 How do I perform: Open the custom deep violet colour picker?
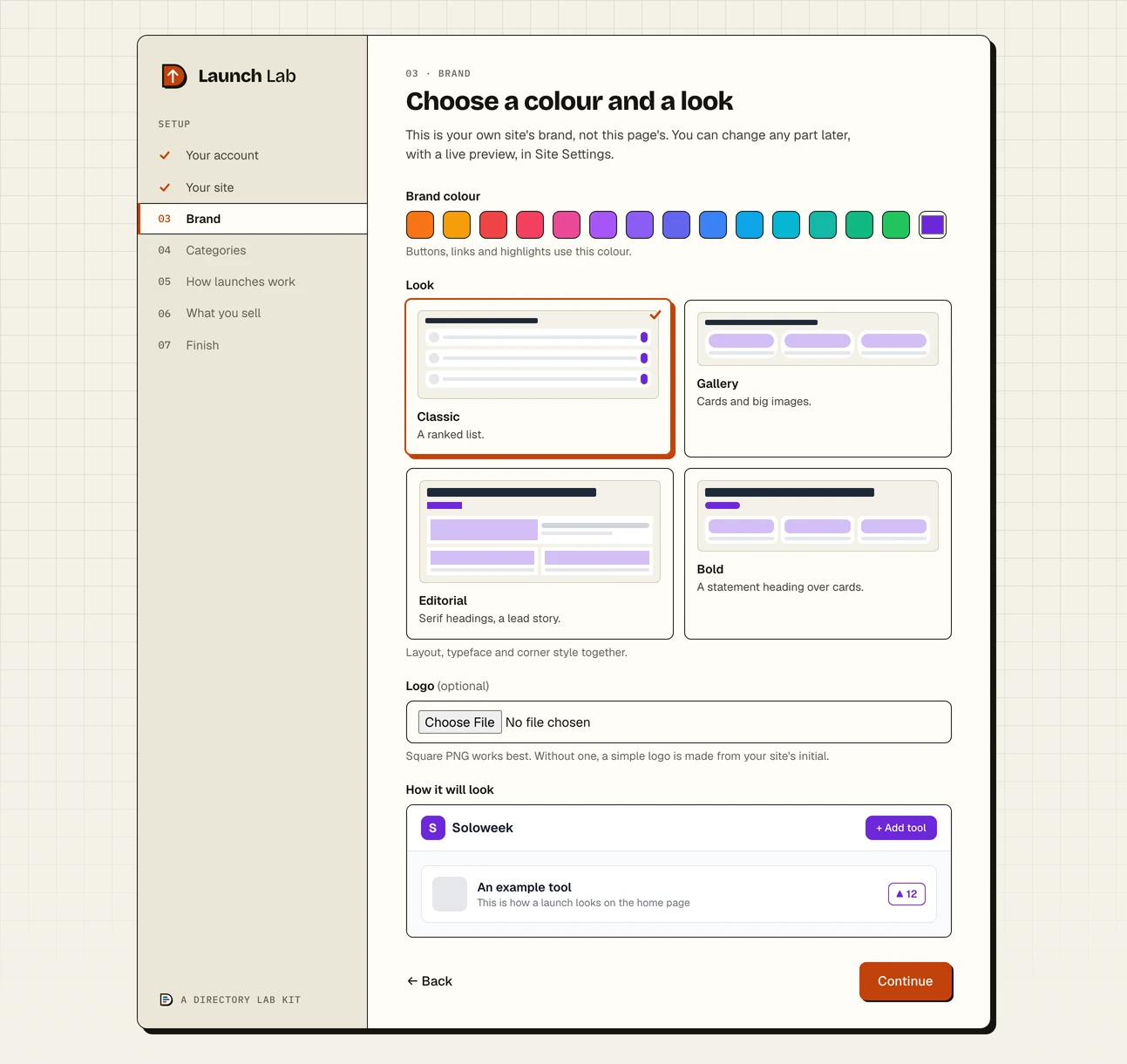pos(933,225)
